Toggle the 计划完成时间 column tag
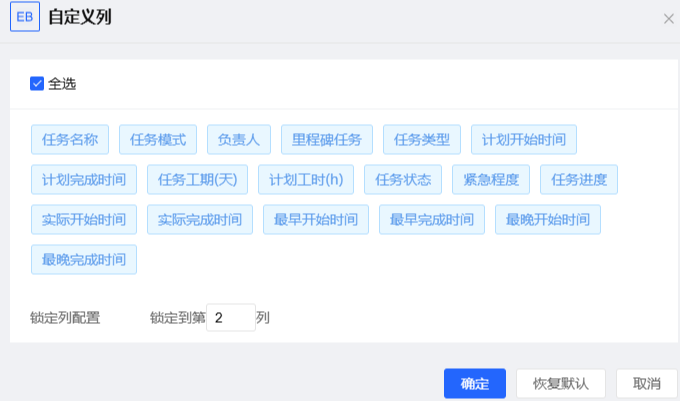 [84, 179]
